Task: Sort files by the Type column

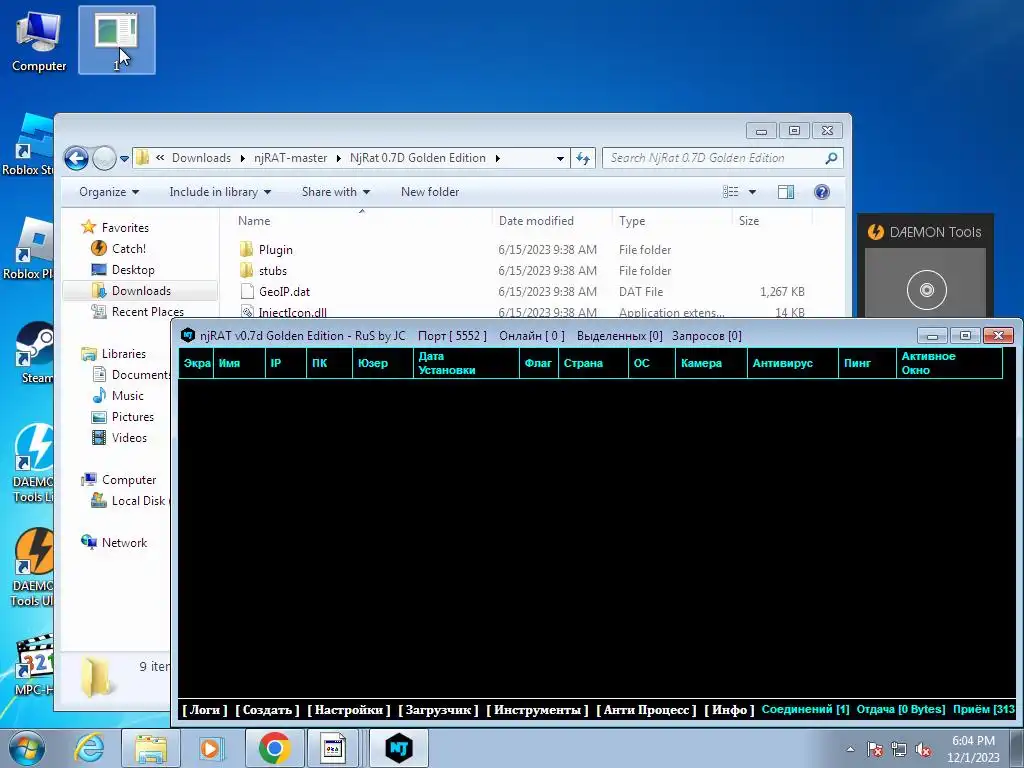Action: point(632,221)
